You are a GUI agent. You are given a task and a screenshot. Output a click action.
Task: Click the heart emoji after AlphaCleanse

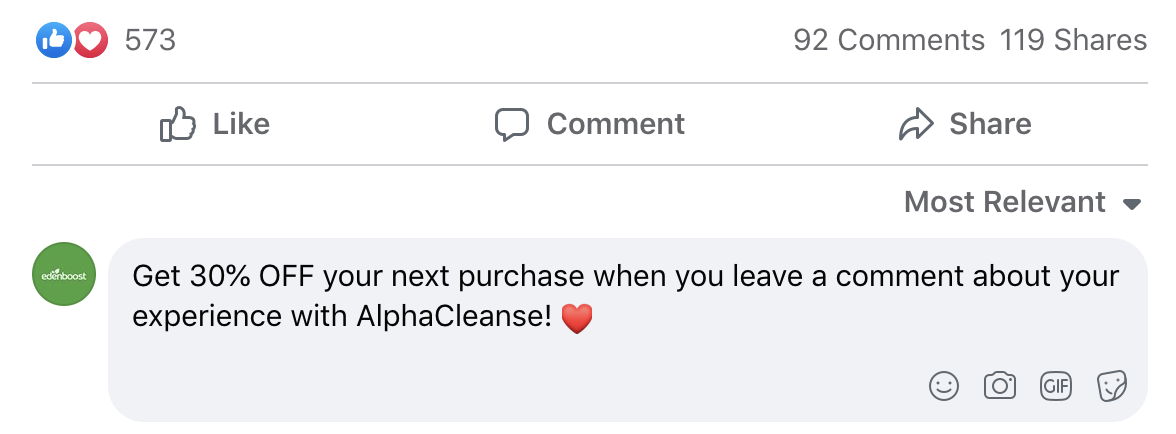click(x=577, y=319)
